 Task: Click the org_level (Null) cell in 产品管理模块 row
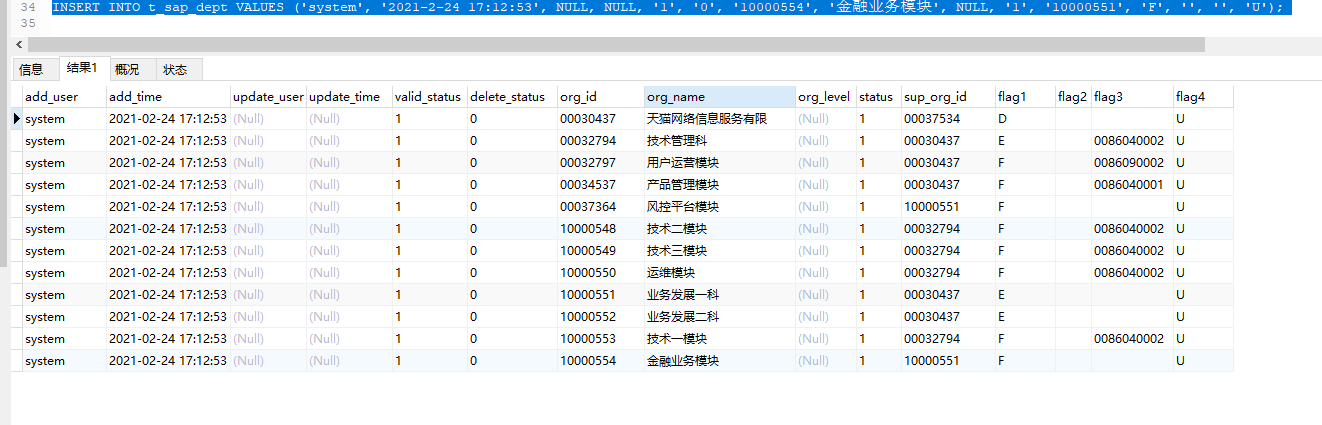coord(825,185)
